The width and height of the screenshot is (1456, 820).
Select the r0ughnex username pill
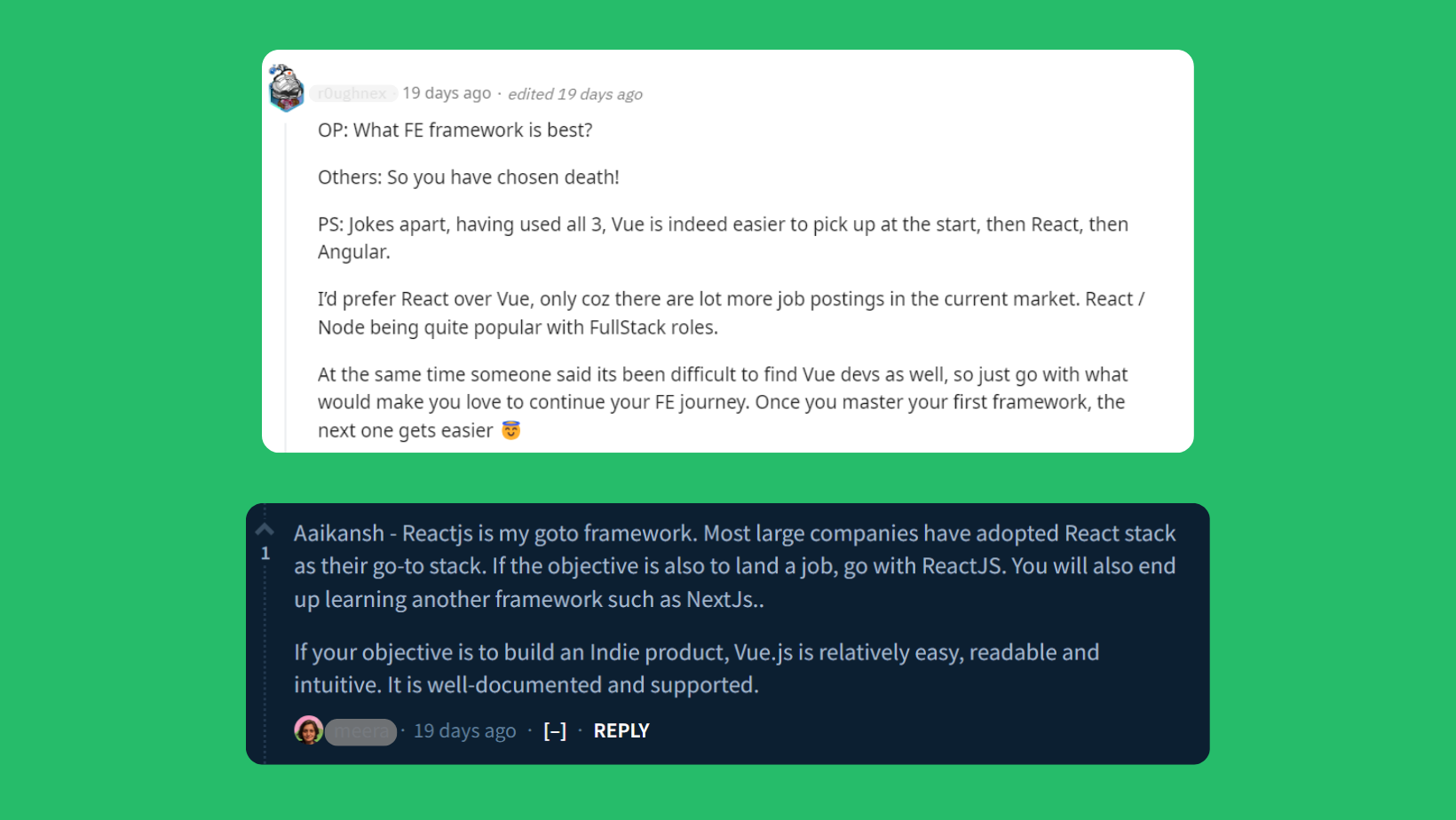pos(352,92)
